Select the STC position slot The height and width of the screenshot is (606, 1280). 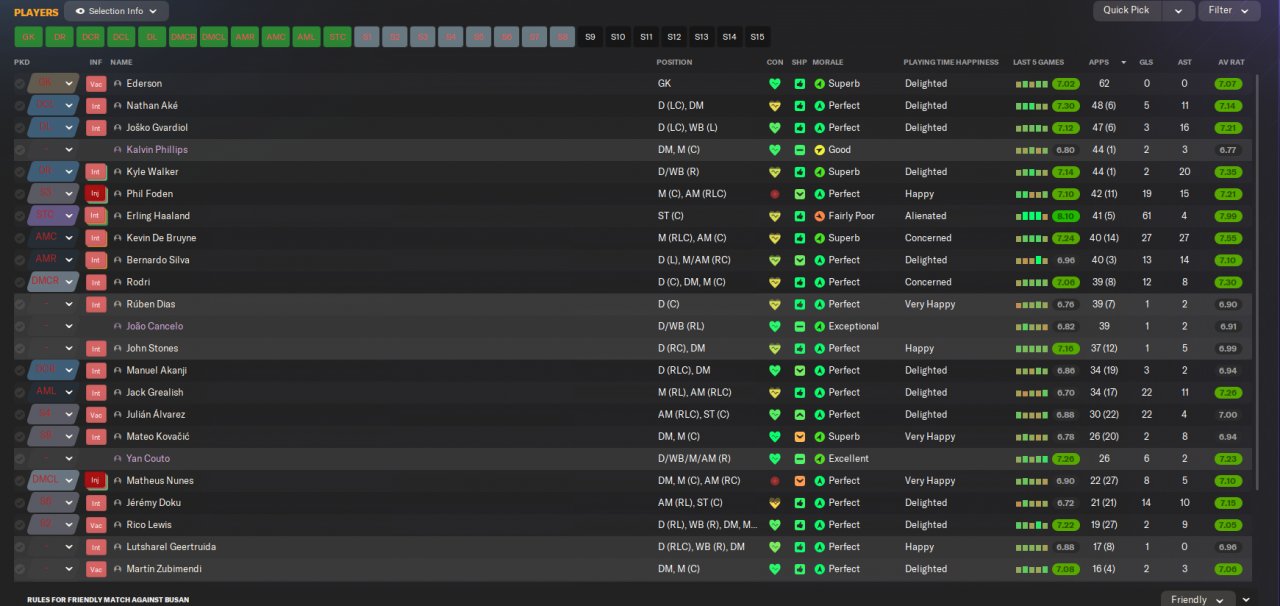pos(337,37)
